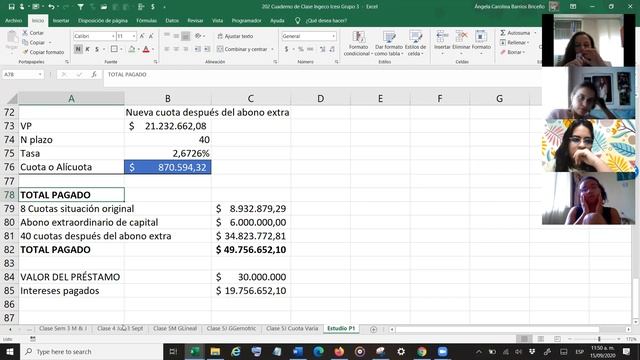Click the Name Box showing A78
The height and width of the screenshot is (360, 640).
click(x=22, y=74)
